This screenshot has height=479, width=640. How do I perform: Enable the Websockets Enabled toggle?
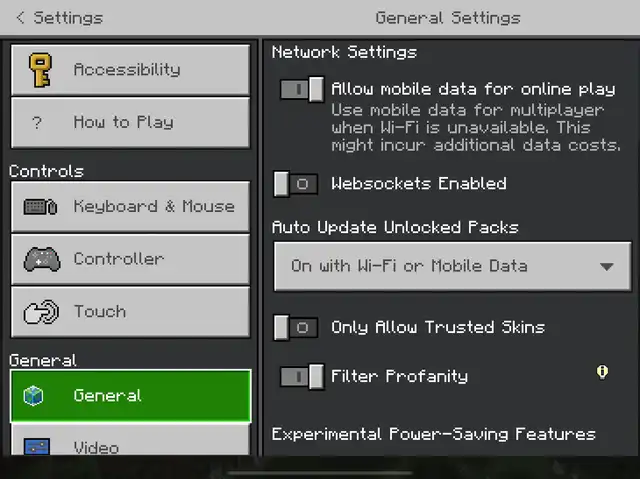click(296, 184)
